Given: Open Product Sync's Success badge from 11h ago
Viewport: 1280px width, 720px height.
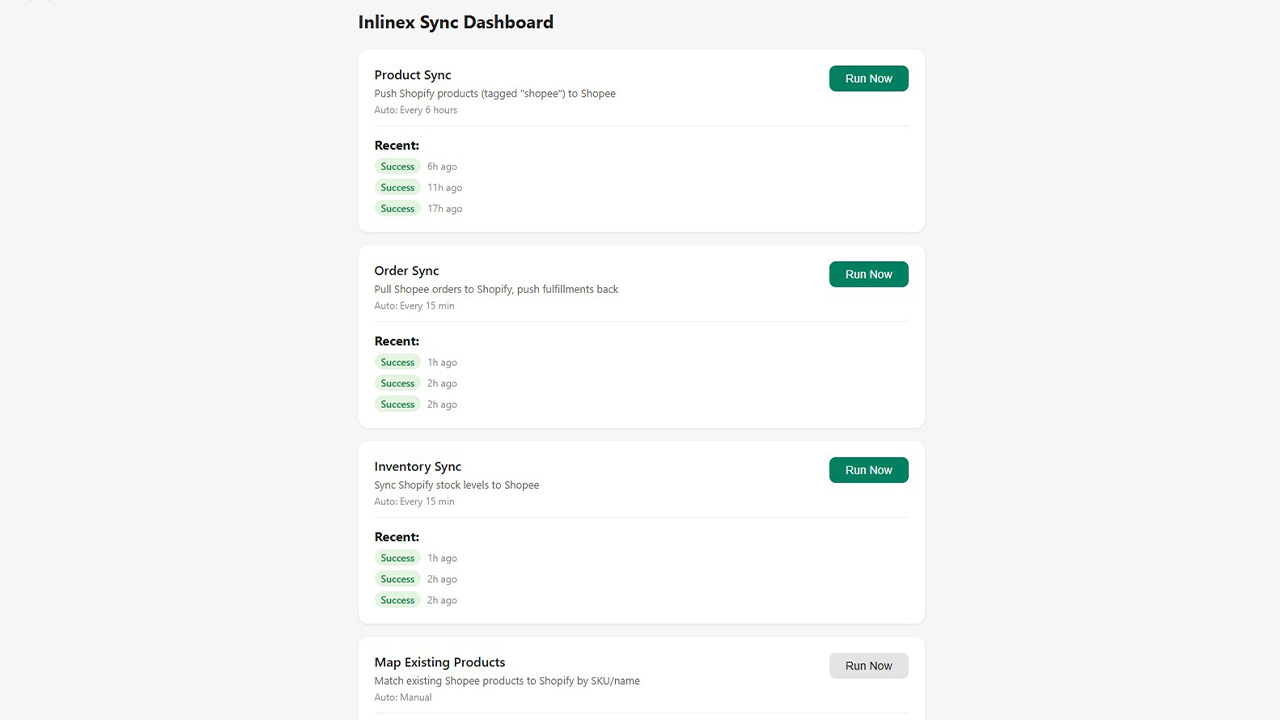Looking at the screenshot, I should click(x=397, y=188).
